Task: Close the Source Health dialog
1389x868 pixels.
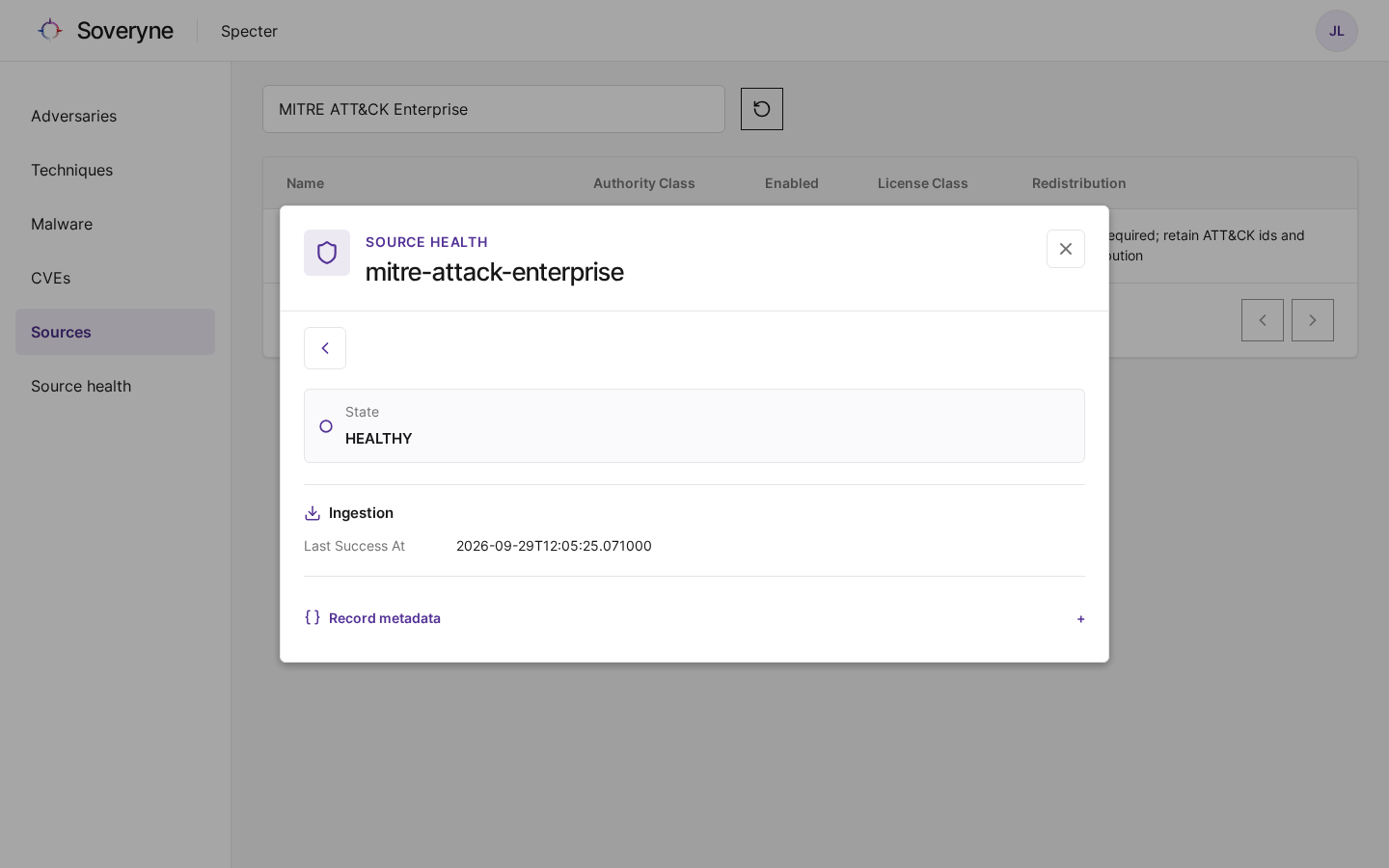Action: coord(1066,249)
